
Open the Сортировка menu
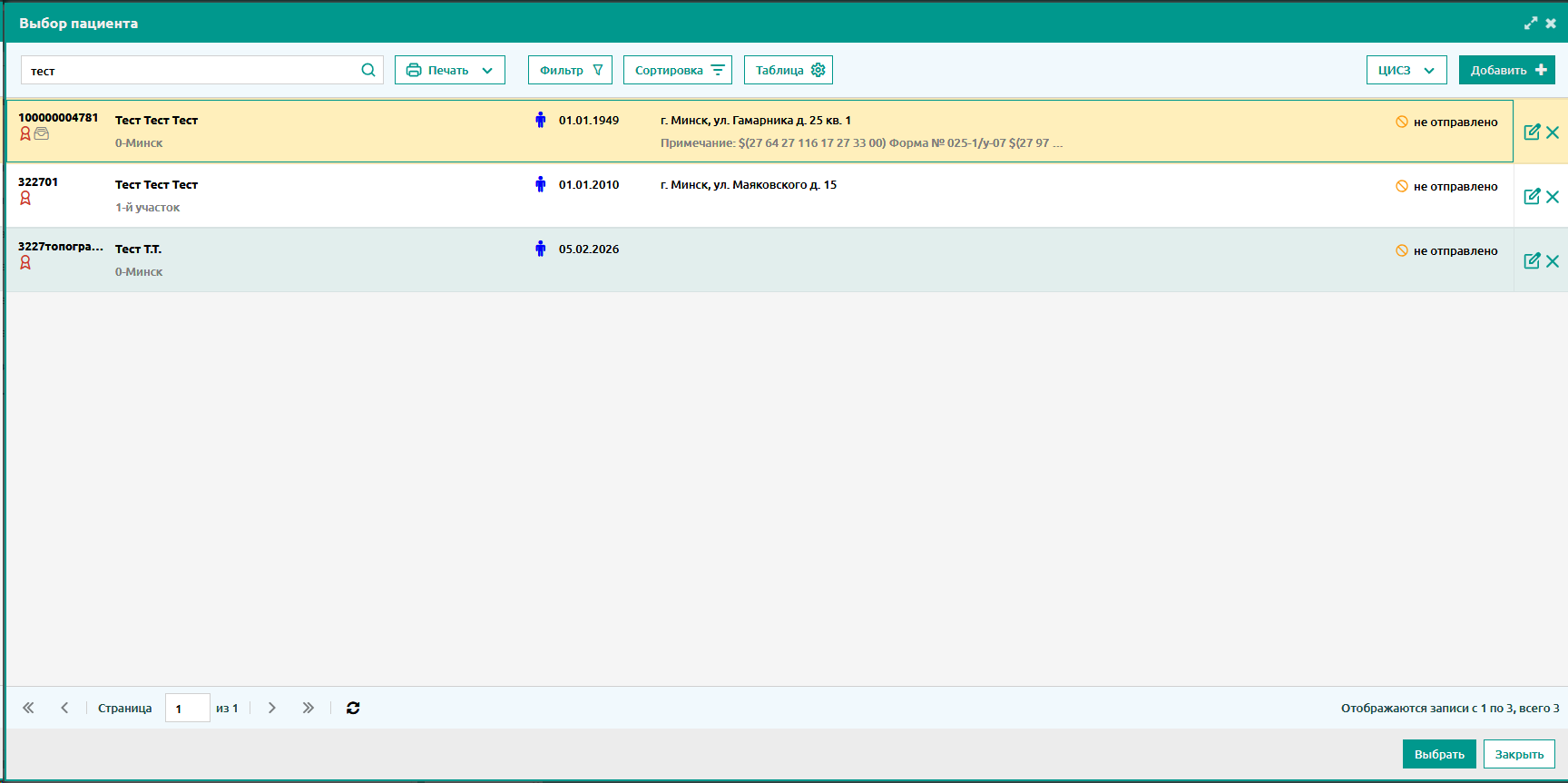pos(678,70)
